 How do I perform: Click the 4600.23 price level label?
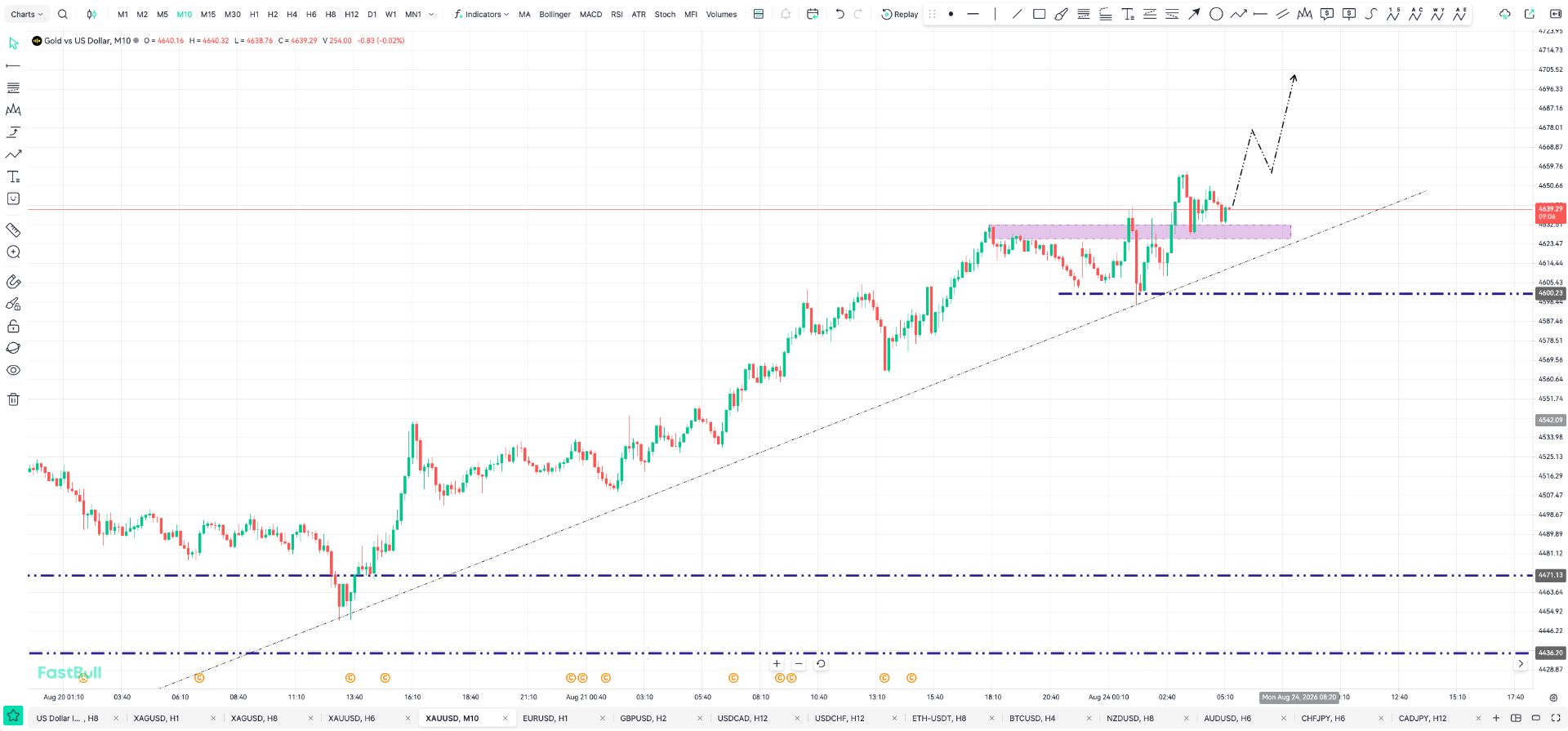(x=1550, y=293)
